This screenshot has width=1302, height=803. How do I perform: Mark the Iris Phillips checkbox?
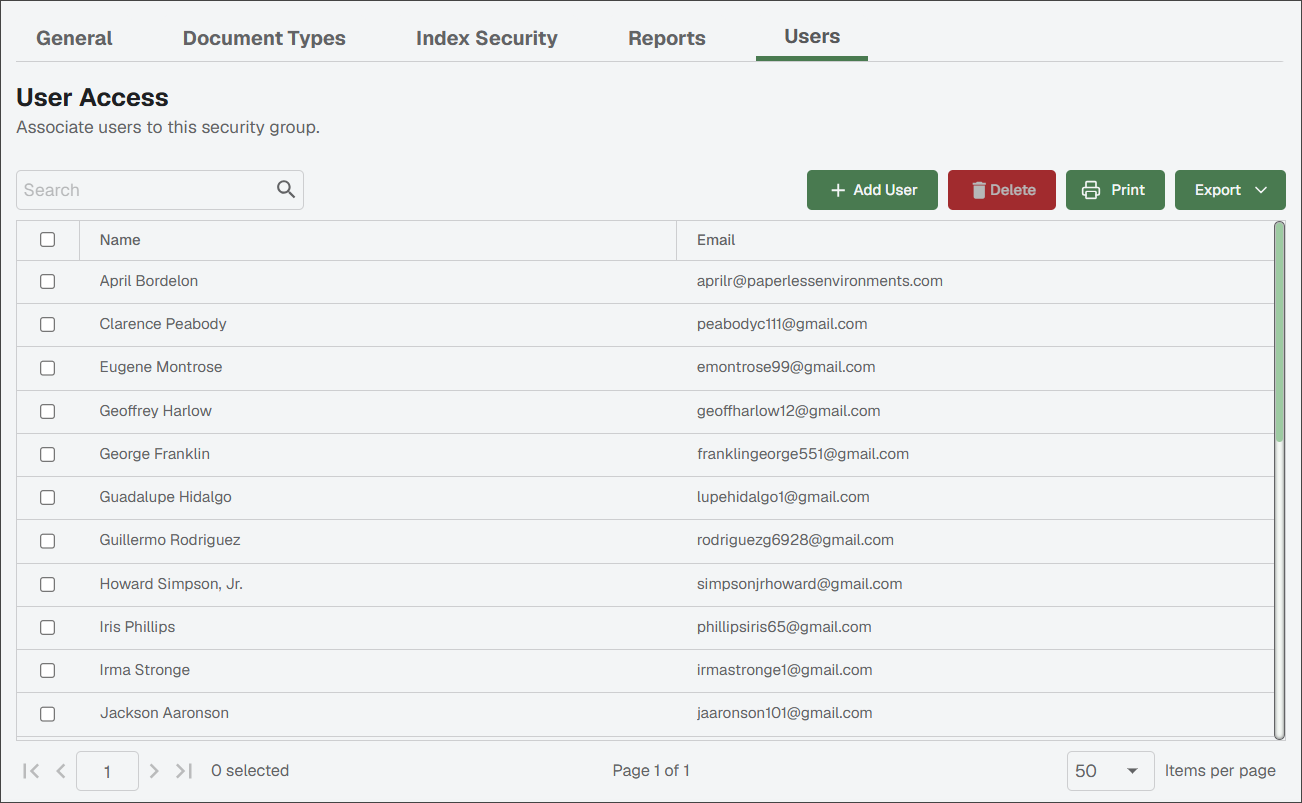pyautogui.click(x=47, y=628)
